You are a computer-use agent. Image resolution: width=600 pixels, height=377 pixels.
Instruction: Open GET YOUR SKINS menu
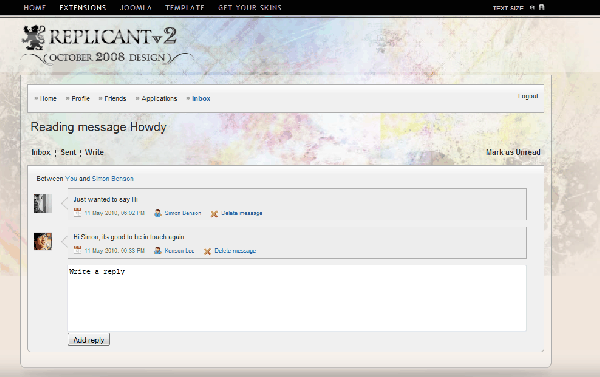pyautogui.click(x=250, y=7)
